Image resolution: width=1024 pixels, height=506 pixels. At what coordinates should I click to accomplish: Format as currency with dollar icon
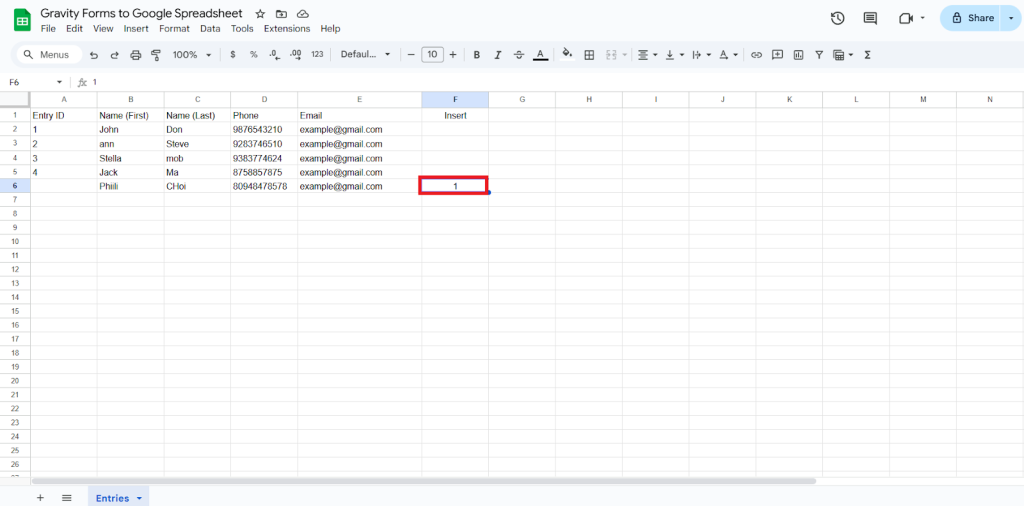pos(233,55)
